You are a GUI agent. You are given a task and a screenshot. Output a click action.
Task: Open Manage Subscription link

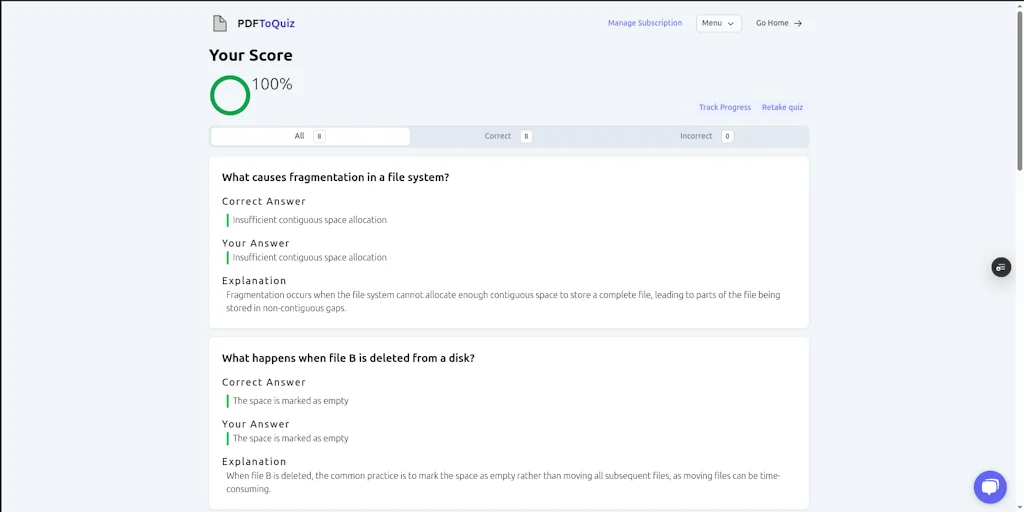coord(645,23)
